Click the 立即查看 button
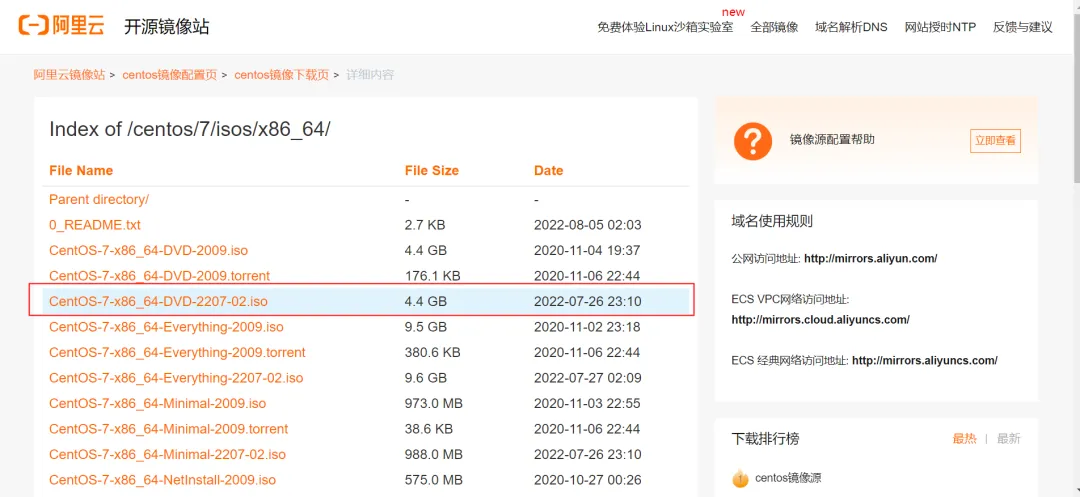Viewport: 1080px width, 497px height. click(x=995, y=140)
